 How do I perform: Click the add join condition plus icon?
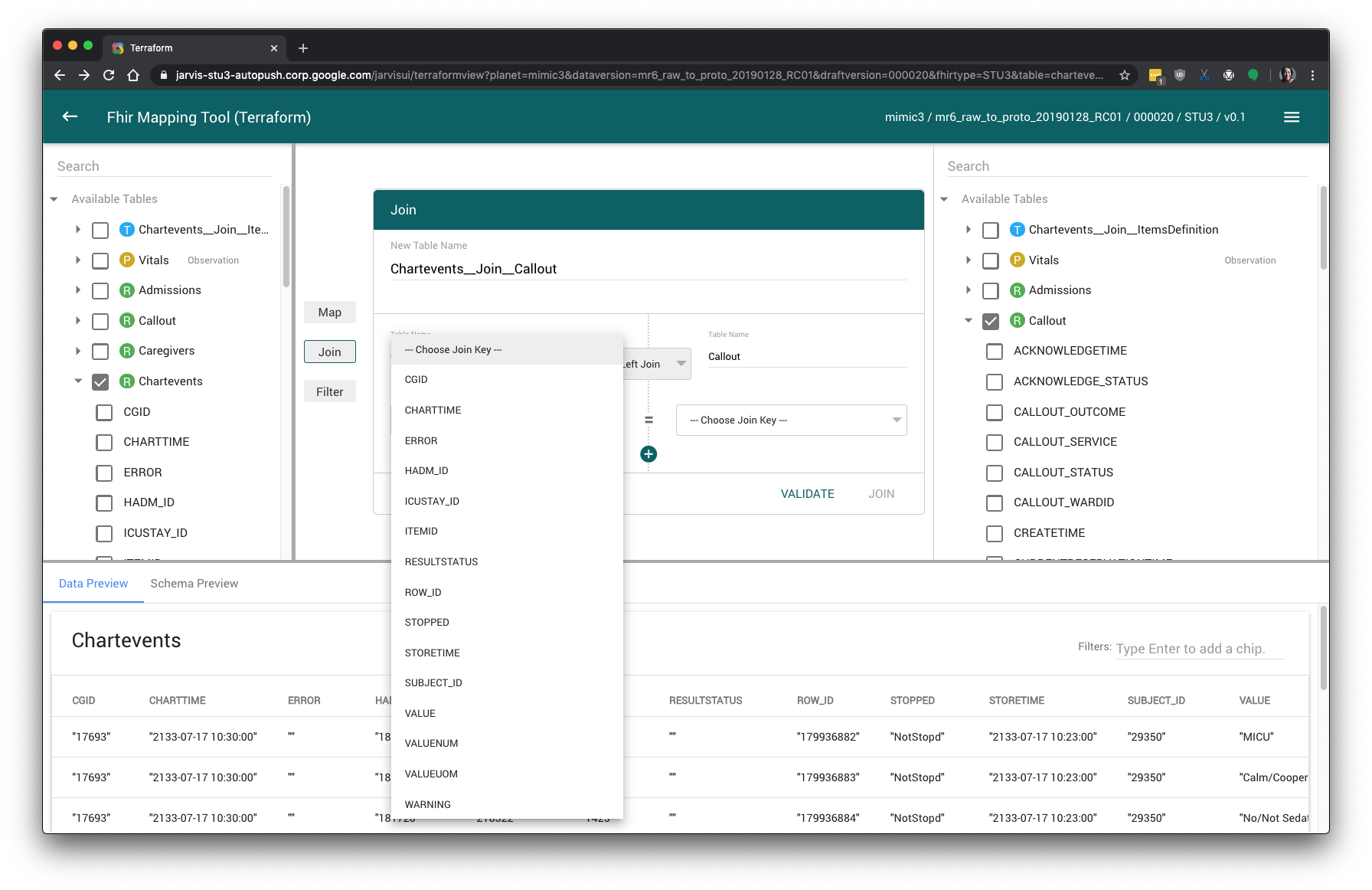648,454
